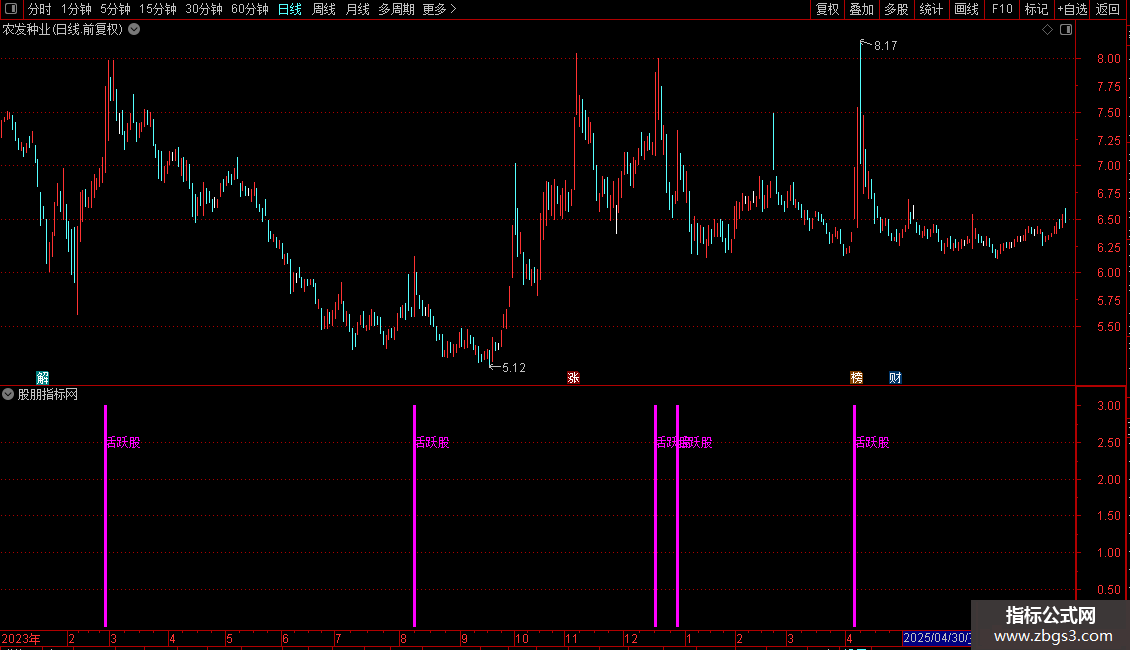This screenshot has height=650, width=1130.
Task: Expand the 更多 periods menu
Action: [439, 9]
